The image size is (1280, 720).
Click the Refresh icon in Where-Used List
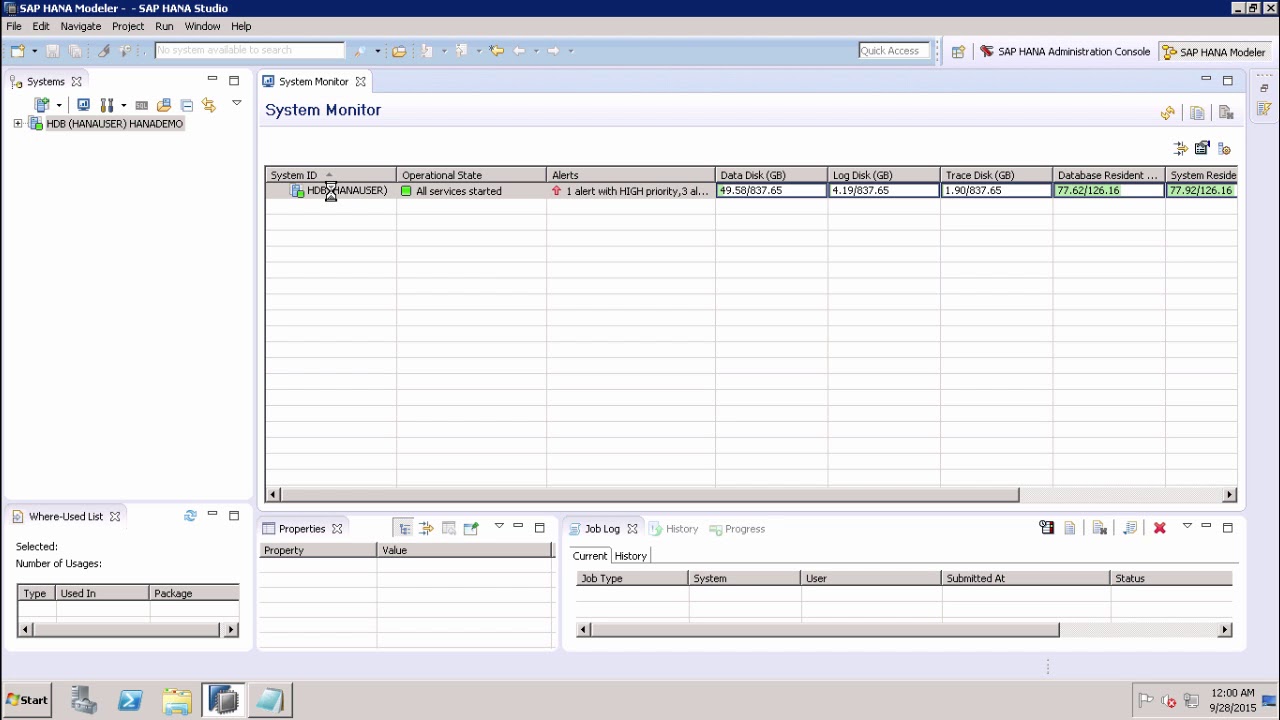pos(190,516)
